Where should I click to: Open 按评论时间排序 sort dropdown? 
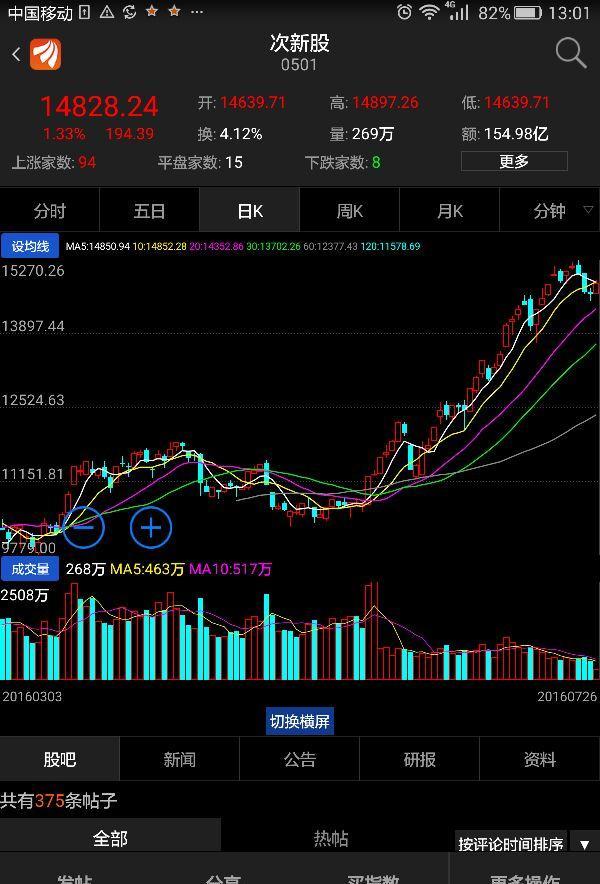point(511,843)
